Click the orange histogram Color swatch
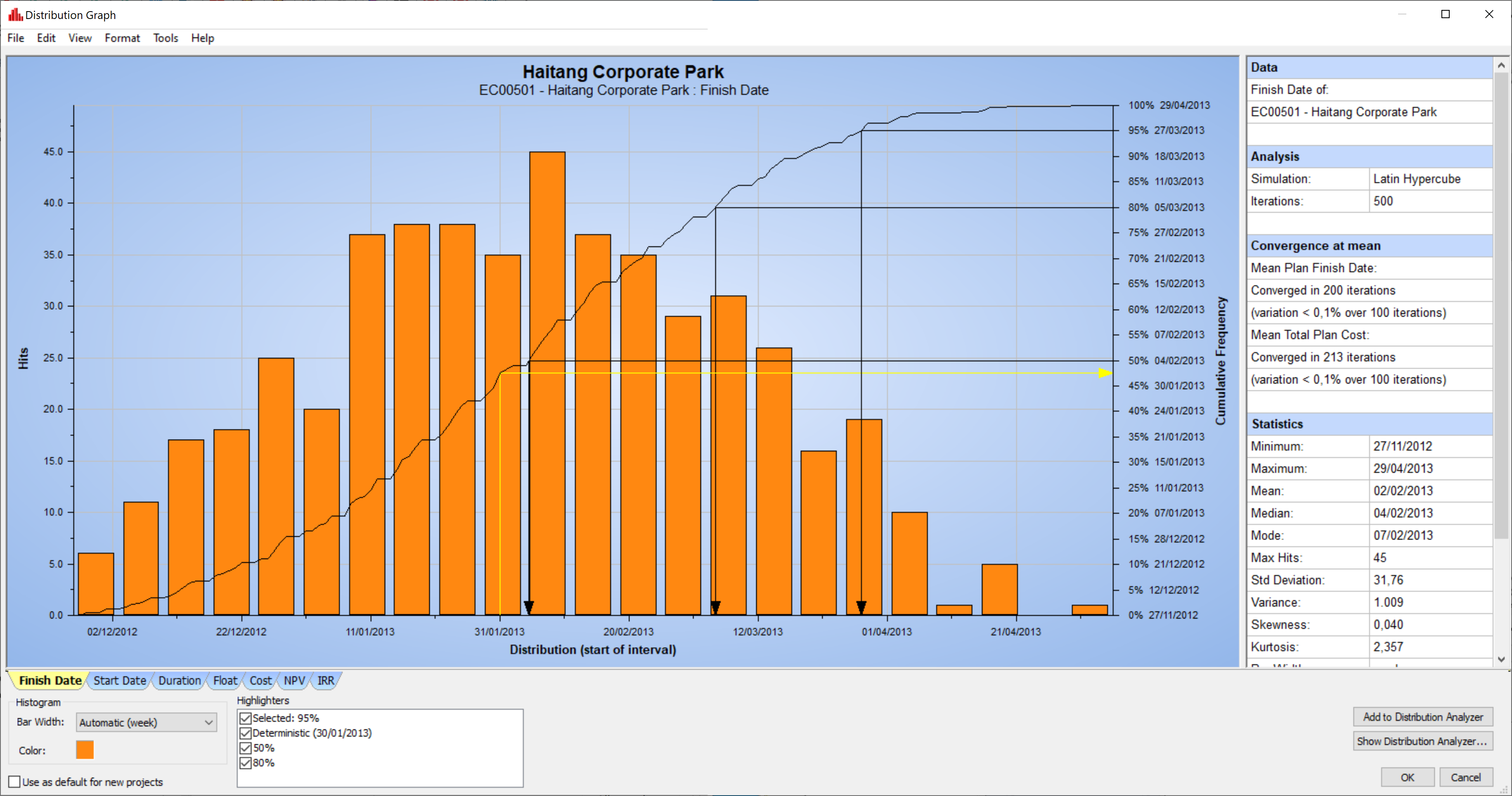1512x796 pixels. tap(85, 750)
